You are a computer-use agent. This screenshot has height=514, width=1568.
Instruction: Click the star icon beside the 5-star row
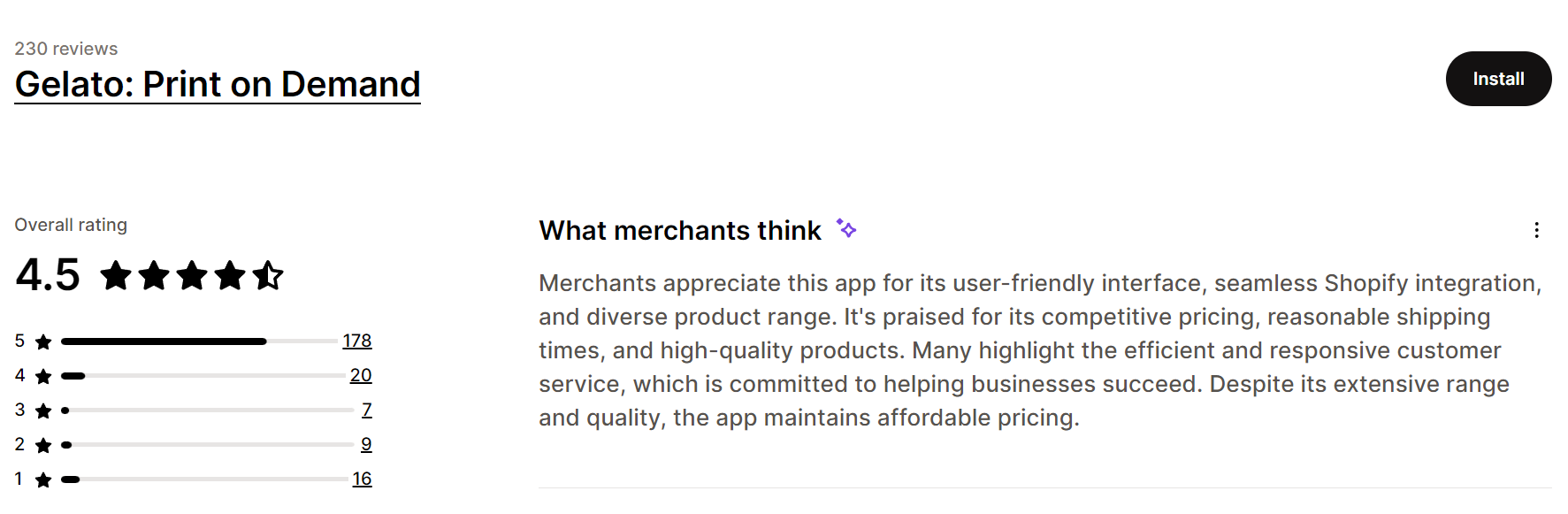coord(42,341)
